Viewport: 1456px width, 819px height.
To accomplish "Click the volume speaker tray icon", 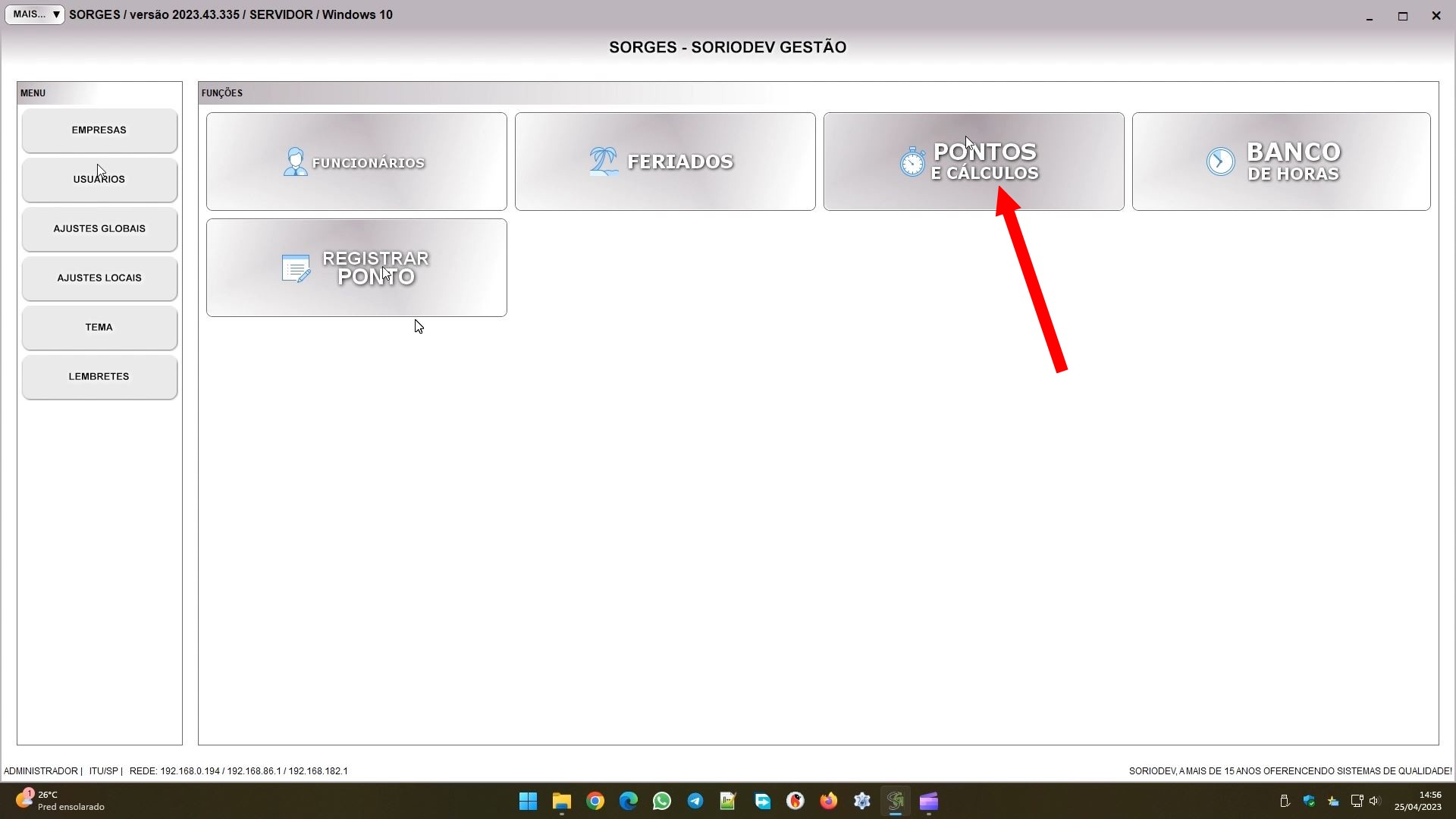I will tap(1375, 801).
